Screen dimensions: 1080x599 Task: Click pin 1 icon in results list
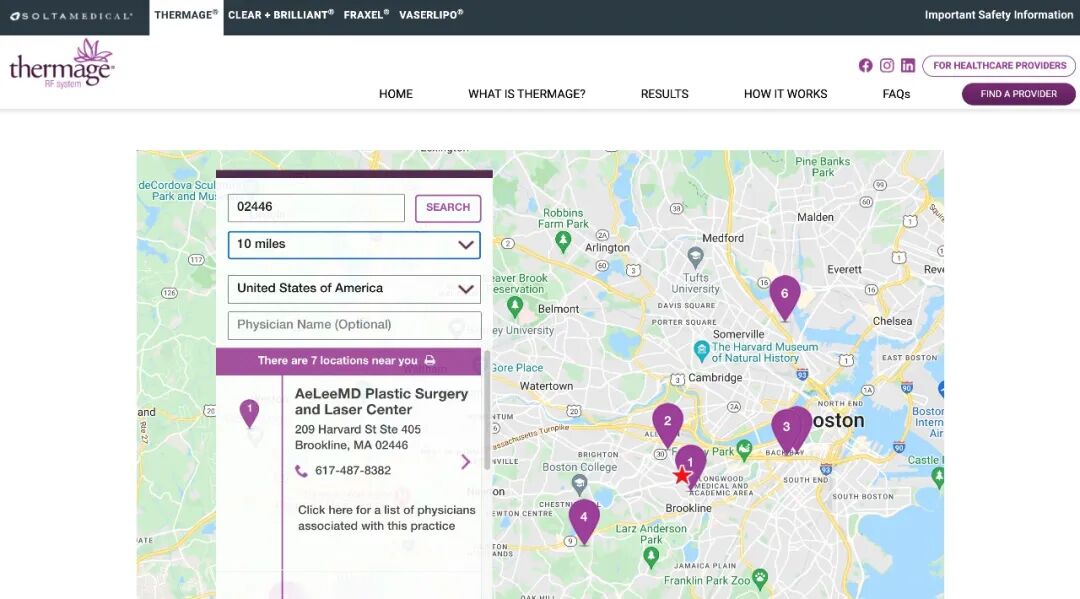click(x=249, y=413)
